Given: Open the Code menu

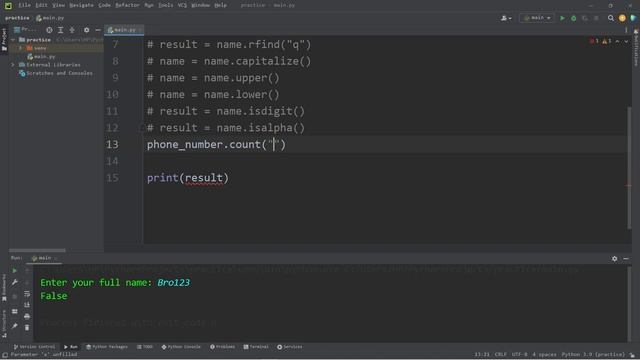Looking at the screenshot, I should coord(104,5).
